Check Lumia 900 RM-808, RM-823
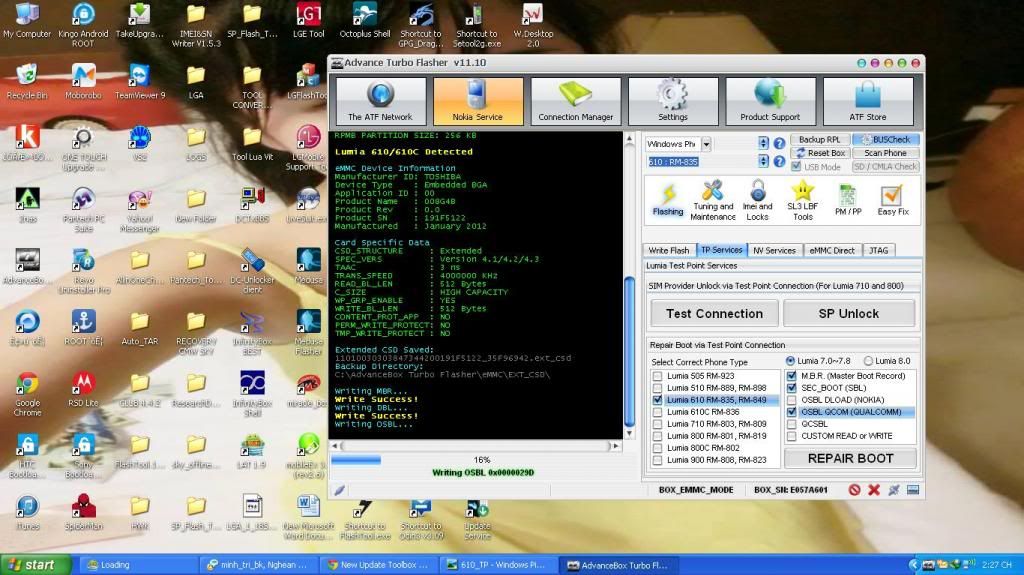This screenshot has width=1024, height=575. 658,460
